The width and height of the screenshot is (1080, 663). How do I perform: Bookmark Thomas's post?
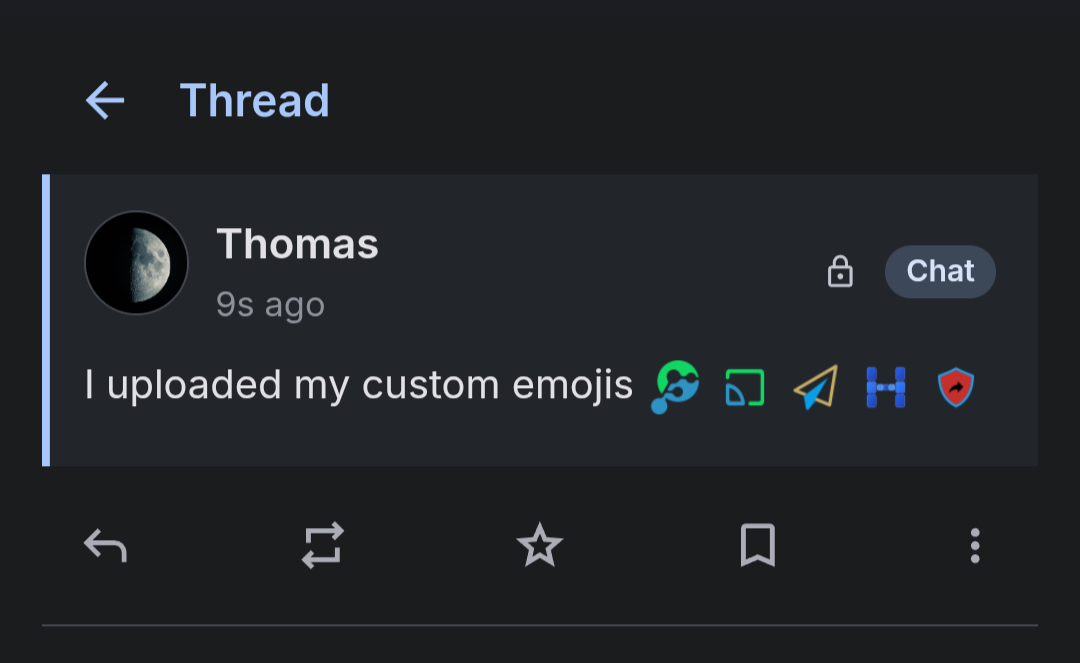point(758,546)
